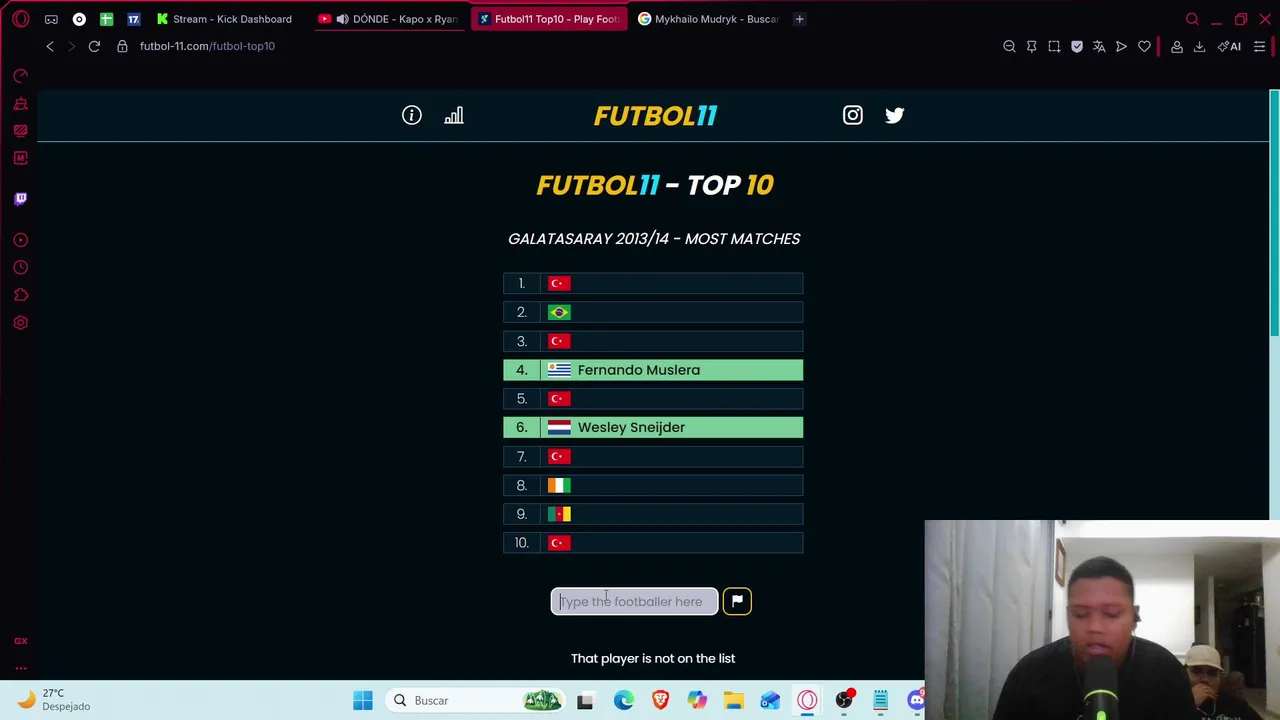Select row 8 with Ivory Coast flag
Image resolution: width=1280 pixels, height=720 pixels.
[653, 485]
